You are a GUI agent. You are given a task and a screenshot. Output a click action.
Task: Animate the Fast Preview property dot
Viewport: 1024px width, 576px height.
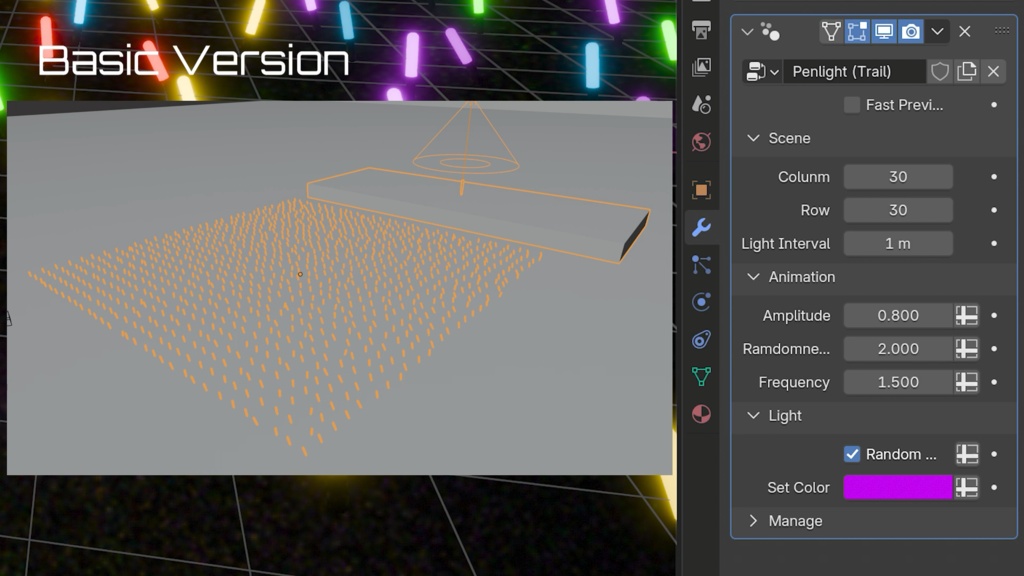pos(994,104)
